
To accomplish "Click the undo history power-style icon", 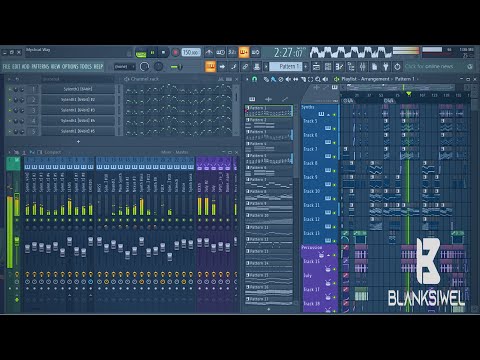I will pyautogui.click(x=397, y=67).
